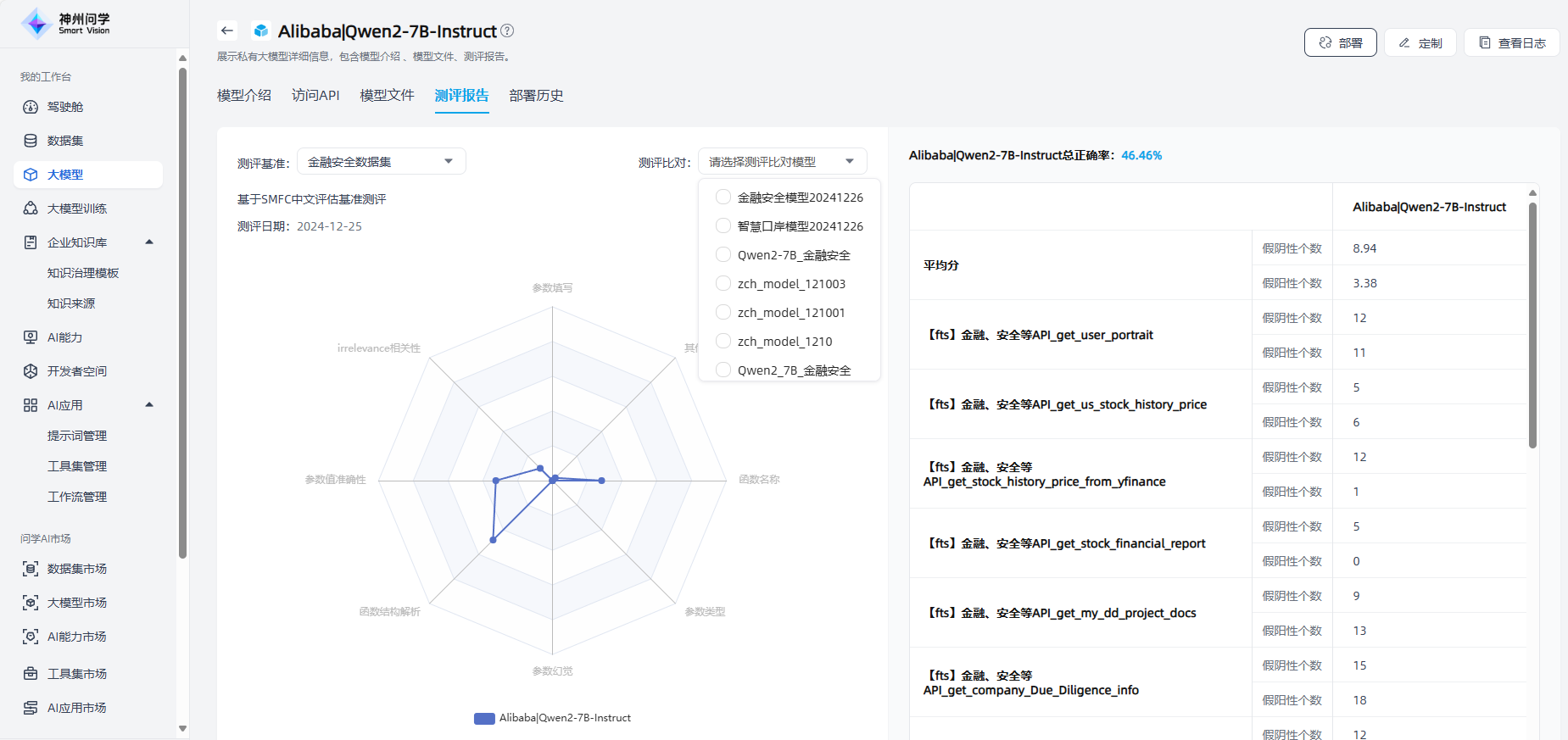Screen dimensions: 1568x740
Task: Choose the Qwen2-7B_金融安全 radio option
Action: pos(723,255)
